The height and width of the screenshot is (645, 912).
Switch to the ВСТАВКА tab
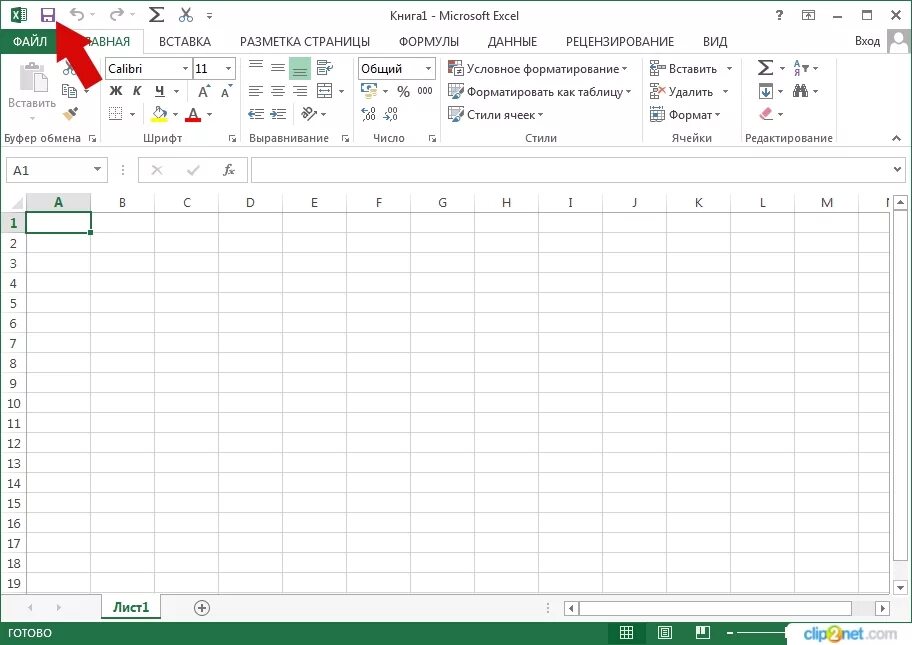[185, 41]
